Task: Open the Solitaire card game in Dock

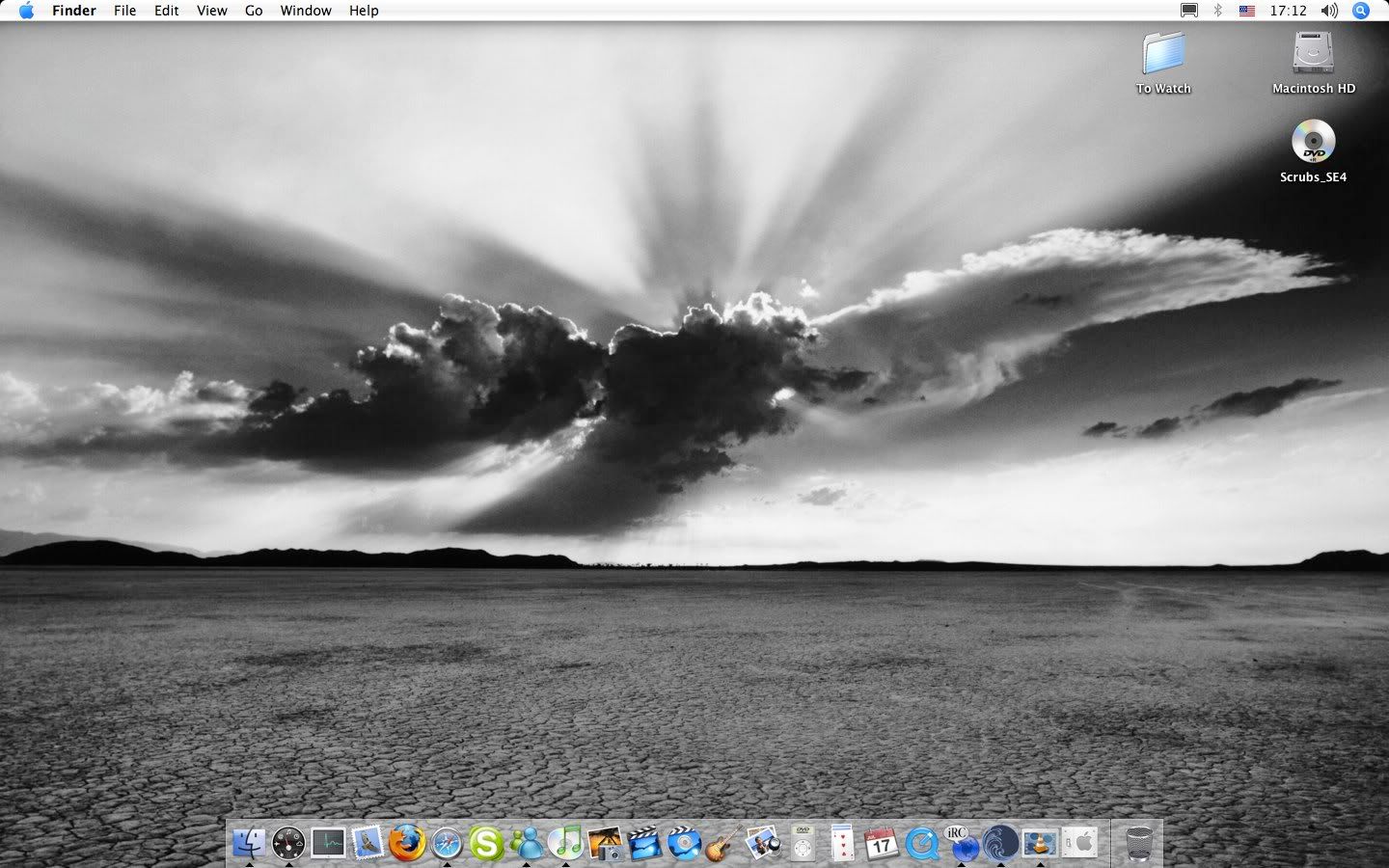Action: click(x=842, y=844)
